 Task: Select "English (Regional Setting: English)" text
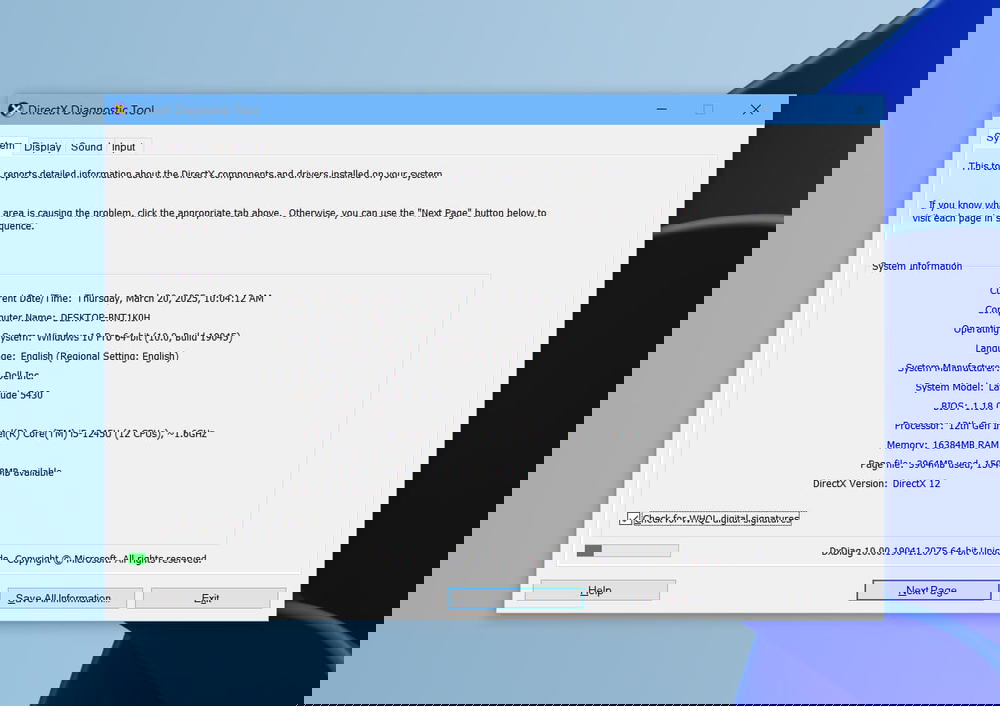(x=99, y=357)
